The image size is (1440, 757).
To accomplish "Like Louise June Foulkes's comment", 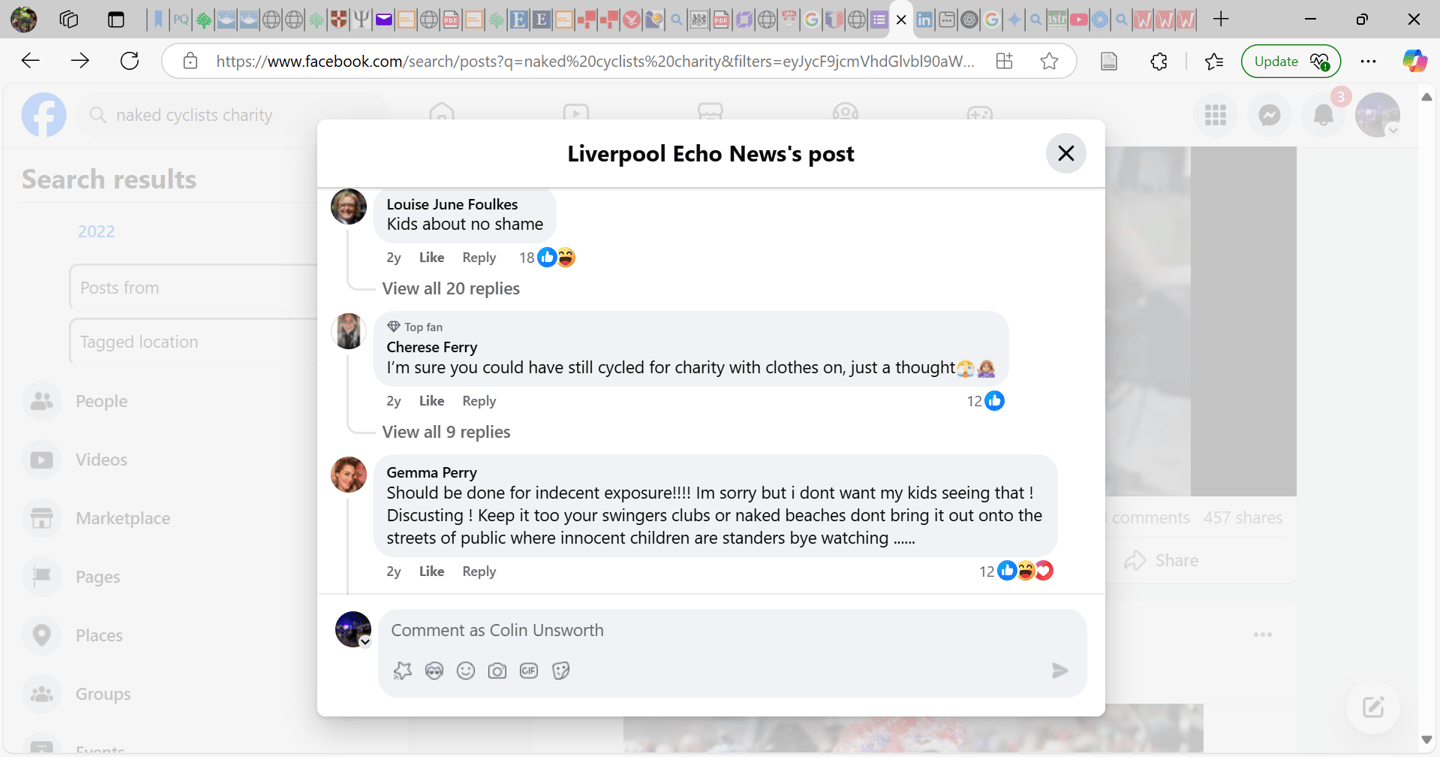I will [x=431, y=257].
